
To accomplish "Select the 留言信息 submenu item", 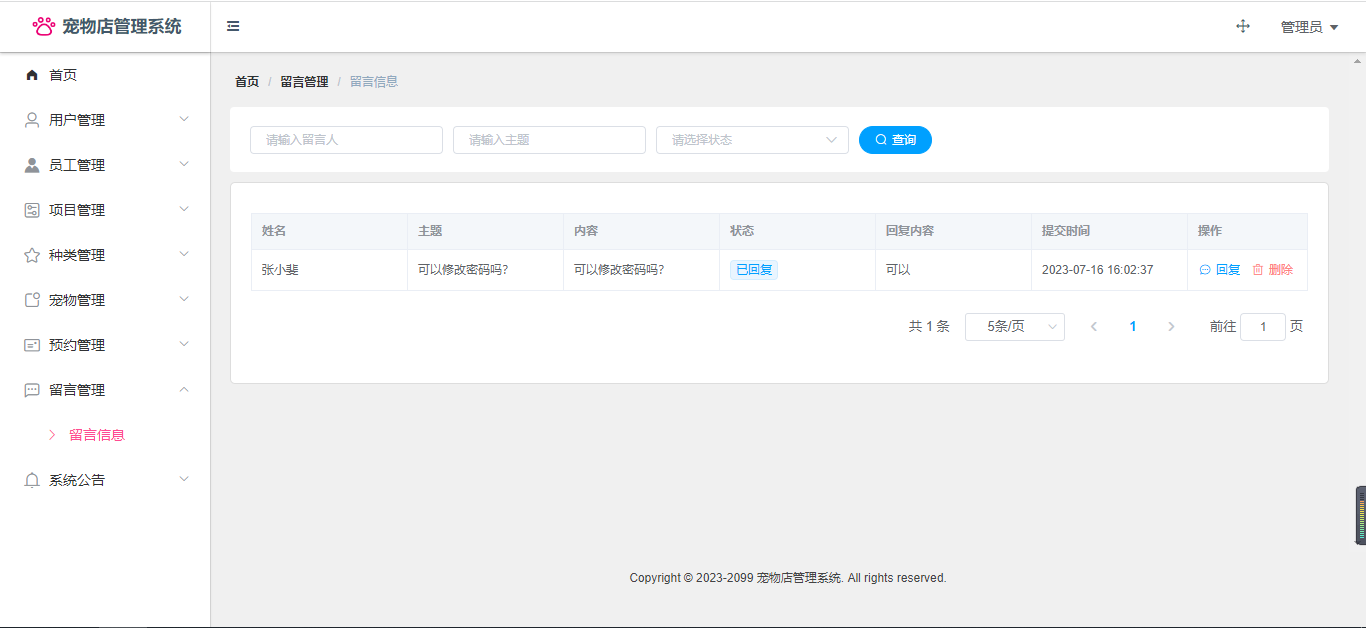I will click(97, 435).
